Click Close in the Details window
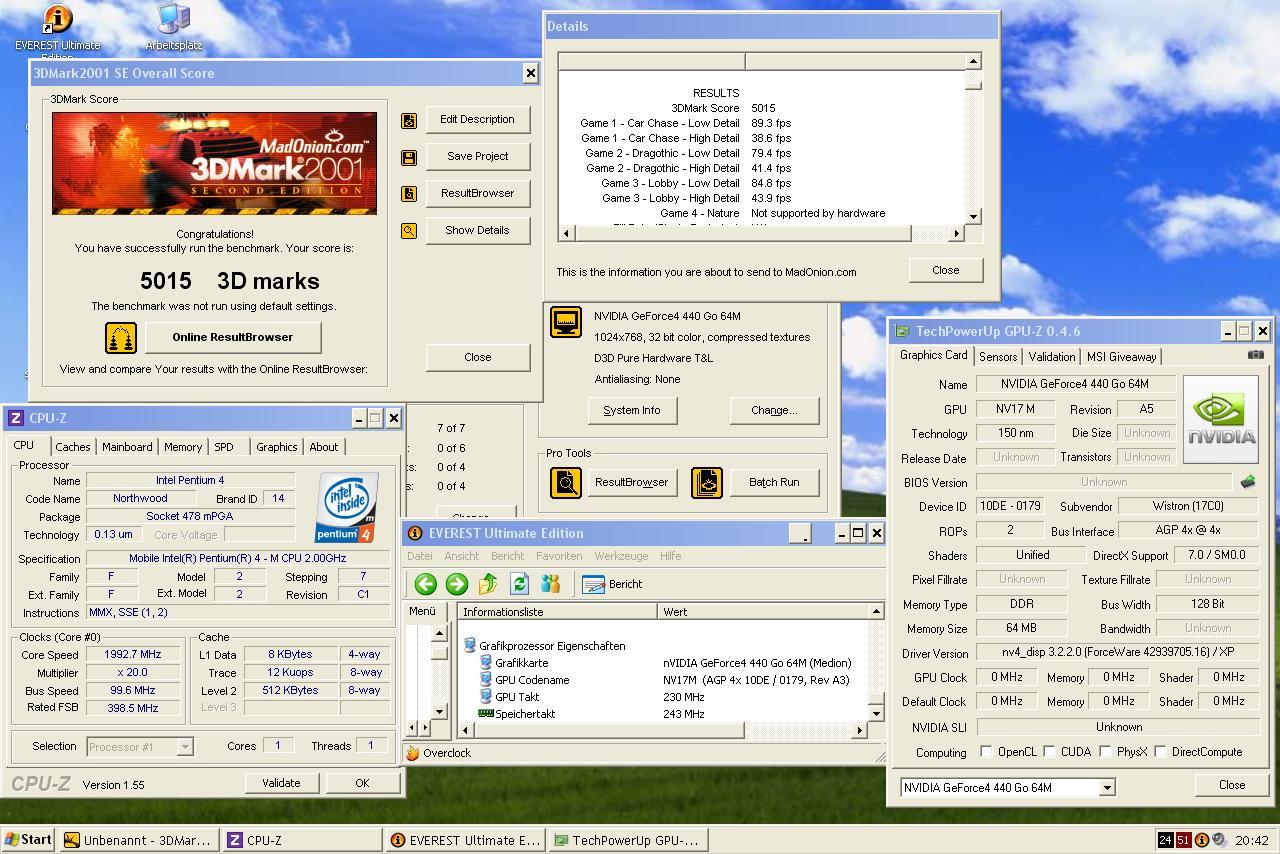The height and width of the screenshot is (854, 1280). coord(946,270)
